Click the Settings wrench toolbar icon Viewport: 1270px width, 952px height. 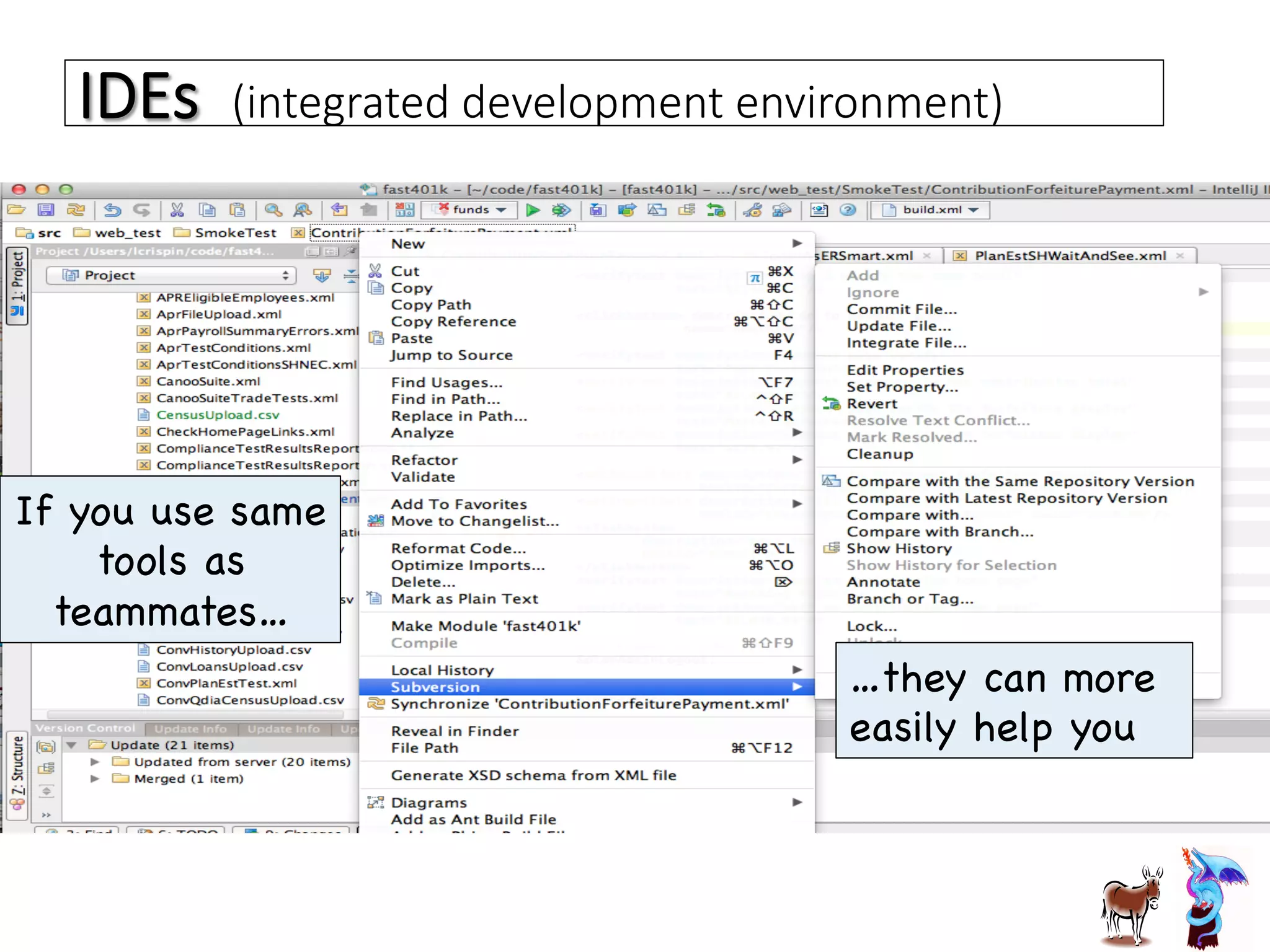pos(753,210)
